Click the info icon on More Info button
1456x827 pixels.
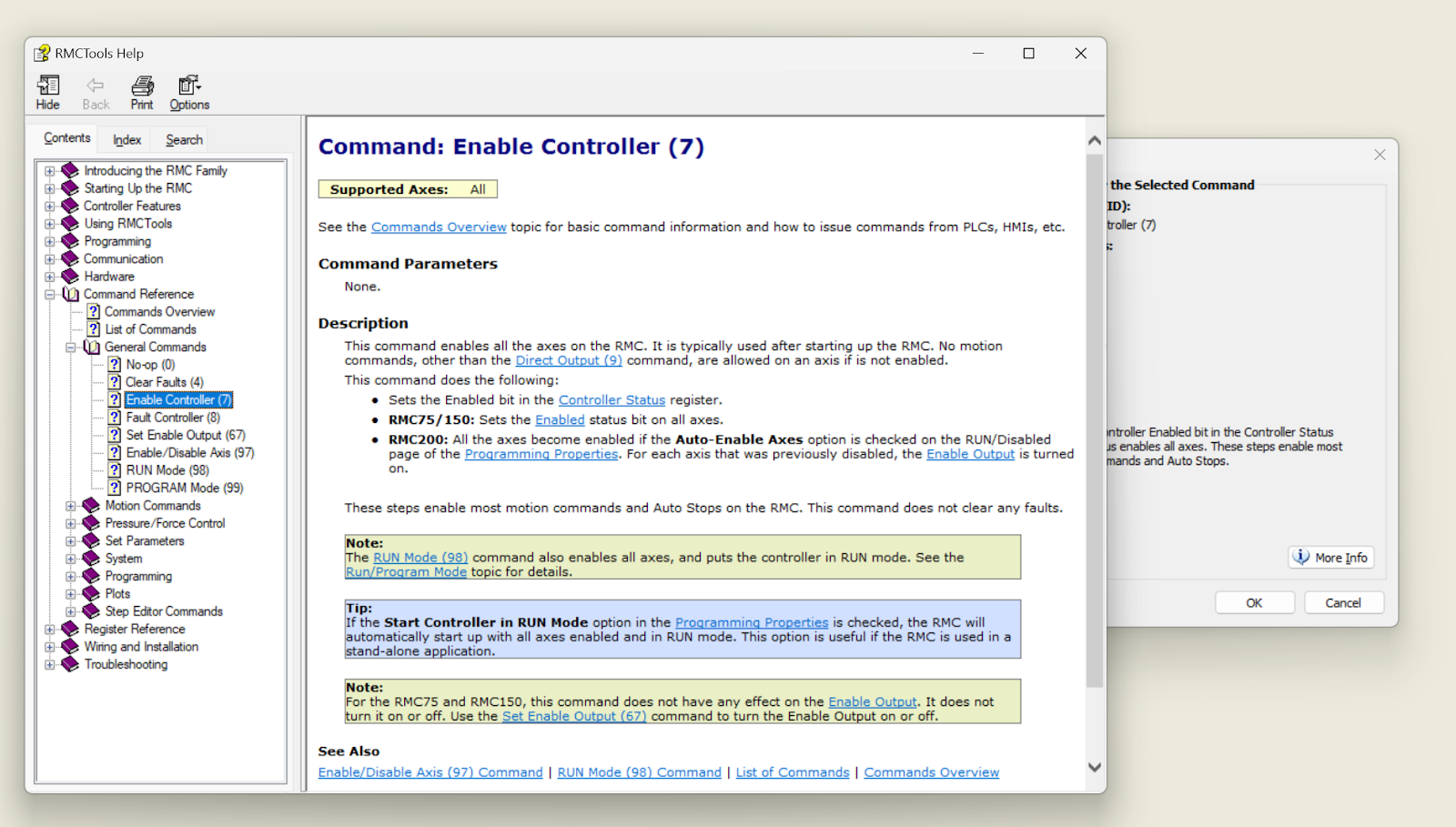click(1302, 557)
